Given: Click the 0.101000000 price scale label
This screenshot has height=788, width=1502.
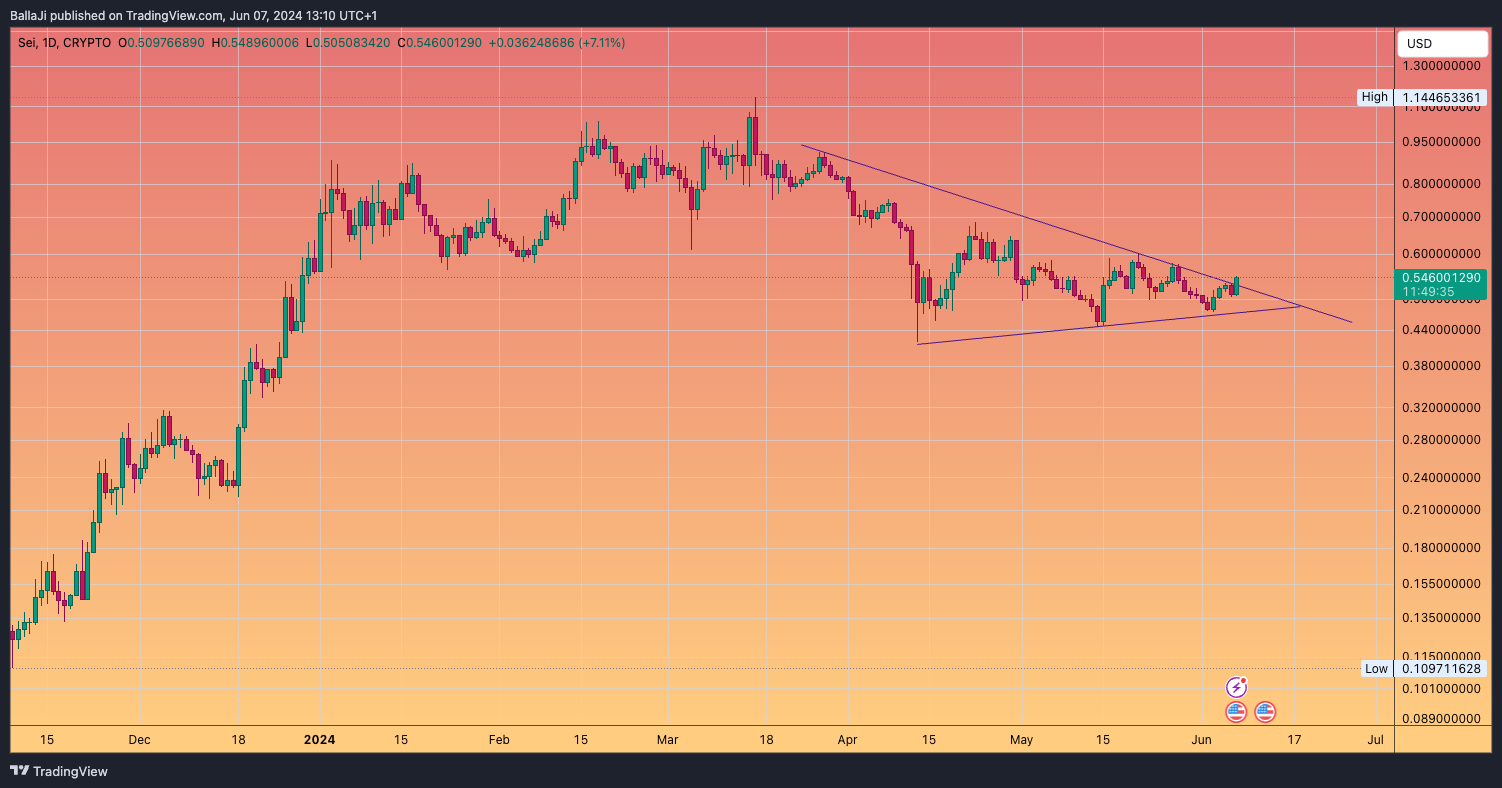Looking at the screenshot, I should [x=1443, y=689].
